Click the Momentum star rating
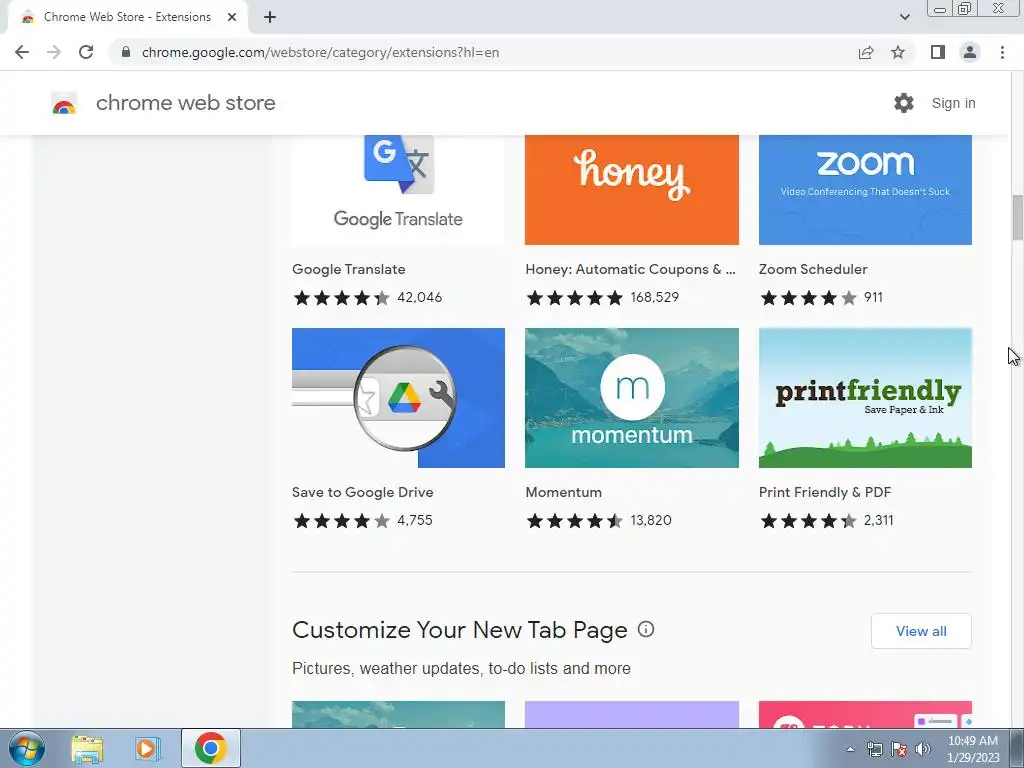The height and width of the screenshot is (768, 1024). tap(575, 520)
